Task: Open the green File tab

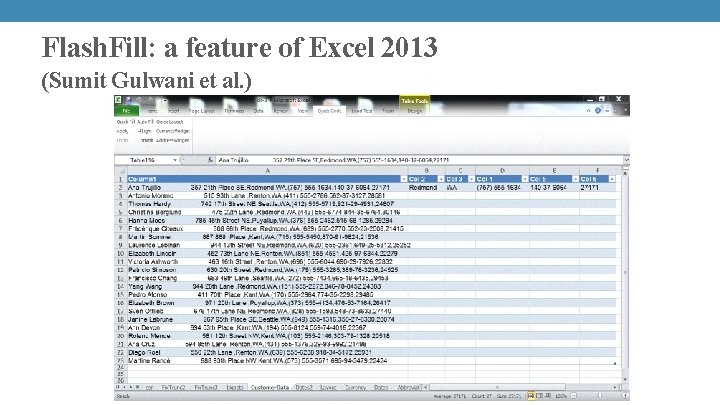Action: point(126,111)
